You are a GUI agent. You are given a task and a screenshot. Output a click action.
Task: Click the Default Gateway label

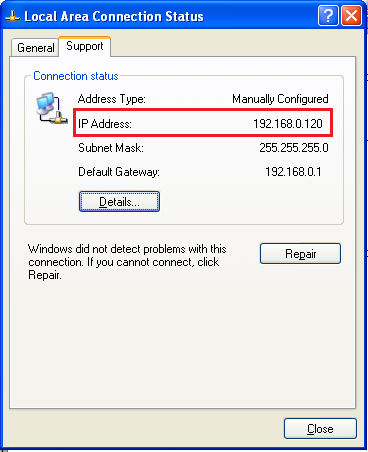(x=119, y=172)
